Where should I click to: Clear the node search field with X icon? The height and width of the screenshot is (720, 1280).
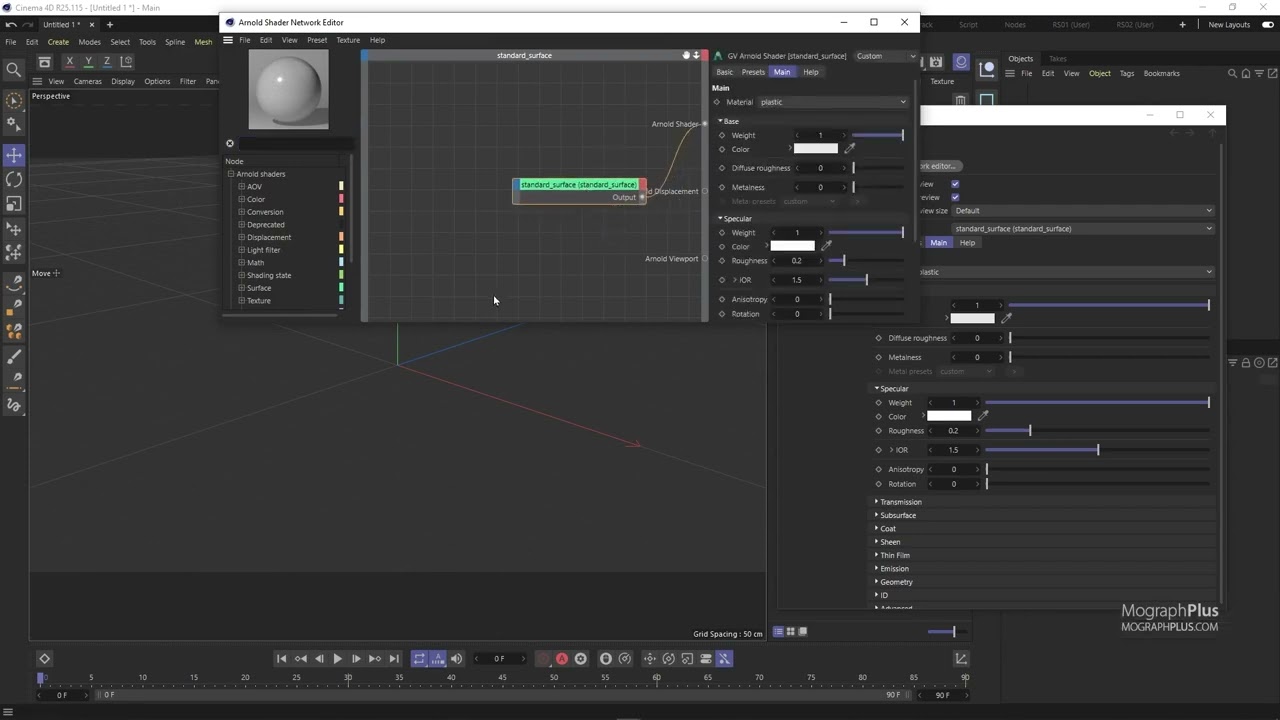click(x=230, y=143)
